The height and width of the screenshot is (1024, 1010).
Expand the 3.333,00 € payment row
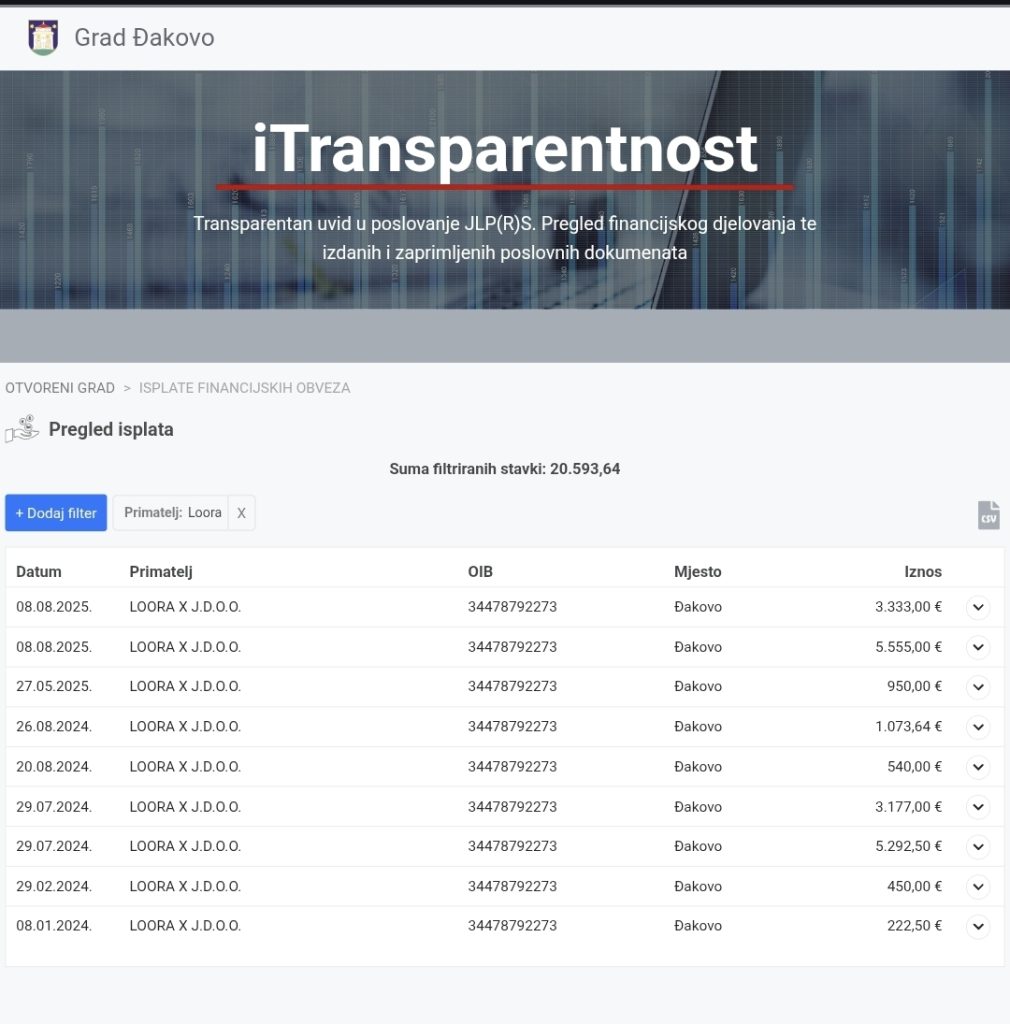[x=978, y=607]
